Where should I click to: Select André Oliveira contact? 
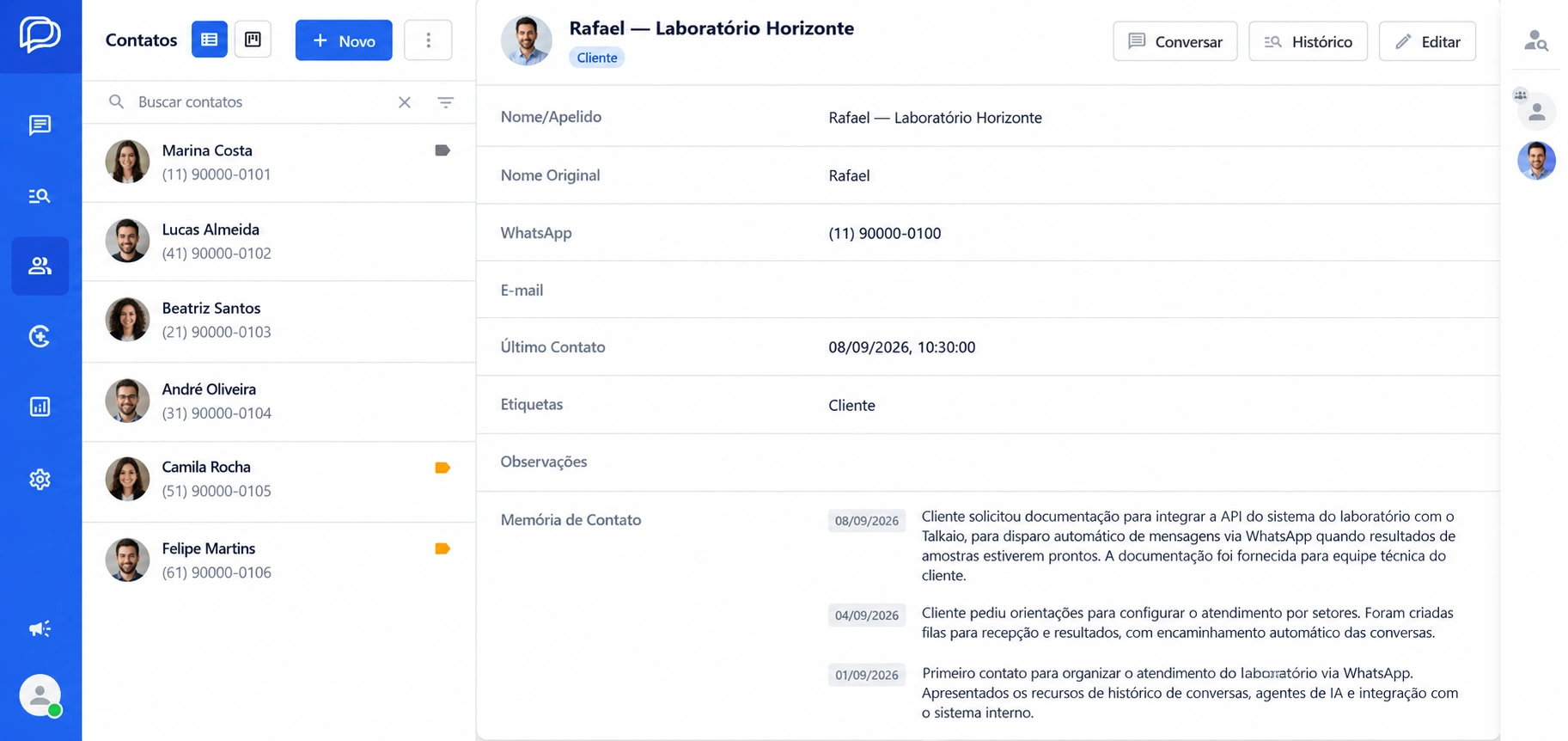click(x=278, y=401)
